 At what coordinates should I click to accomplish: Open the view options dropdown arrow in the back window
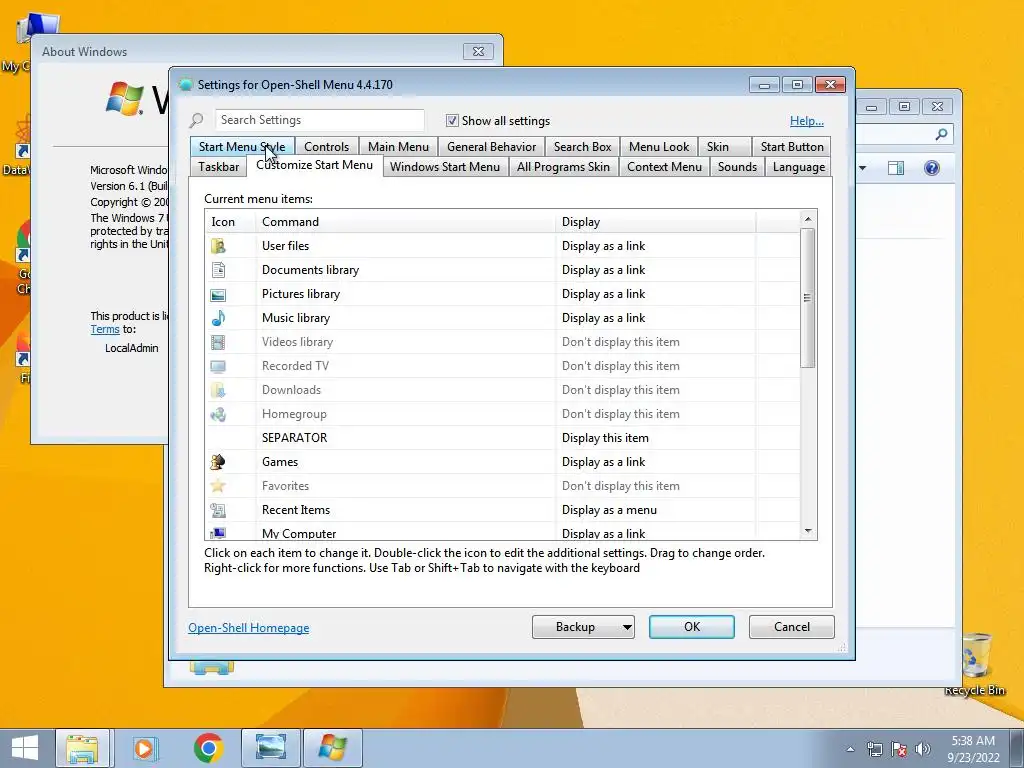863,168
